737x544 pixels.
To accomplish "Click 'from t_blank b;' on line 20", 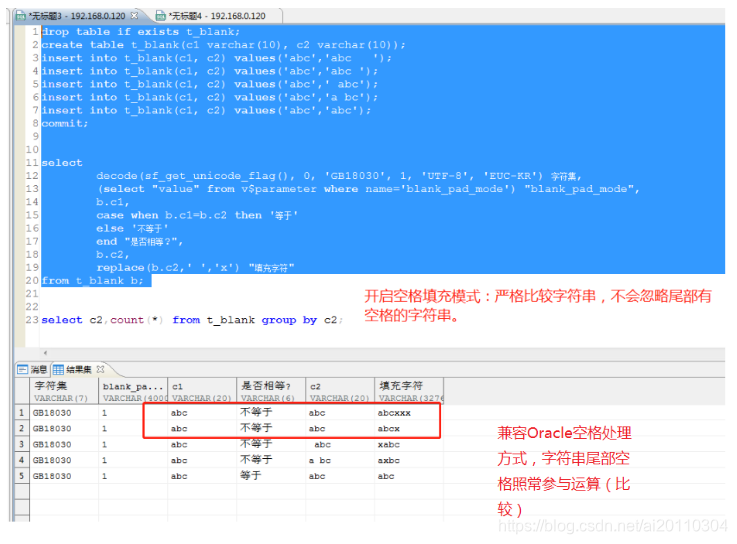I will (92, 281).
